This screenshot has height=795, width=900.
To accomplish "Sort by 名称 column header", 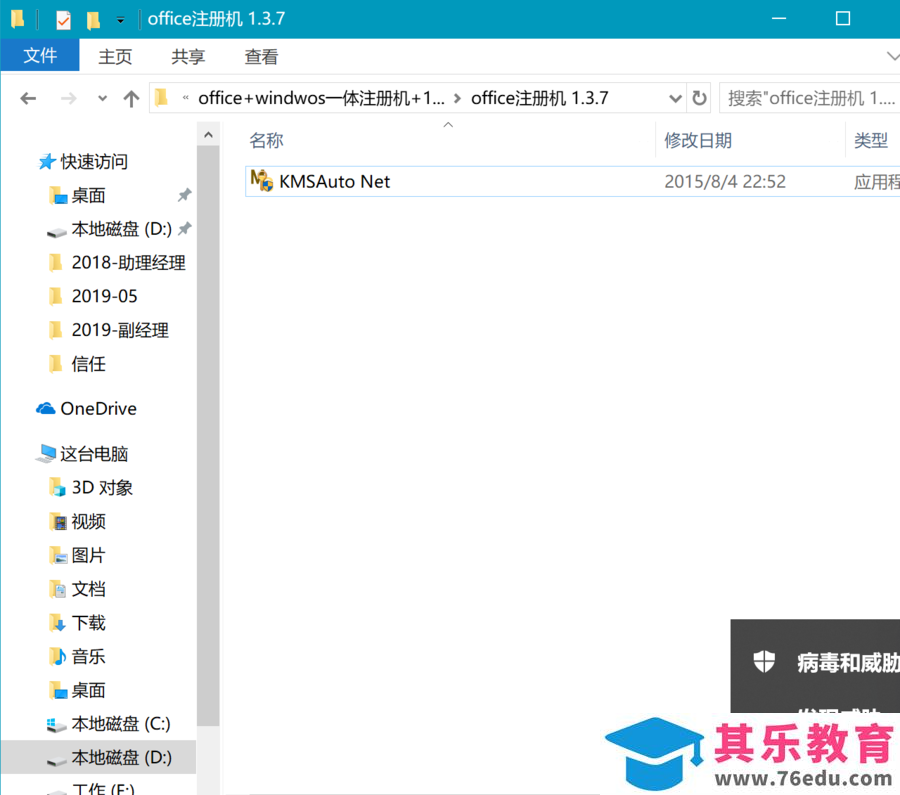I will pyautogui.click(x=266, y=141).
